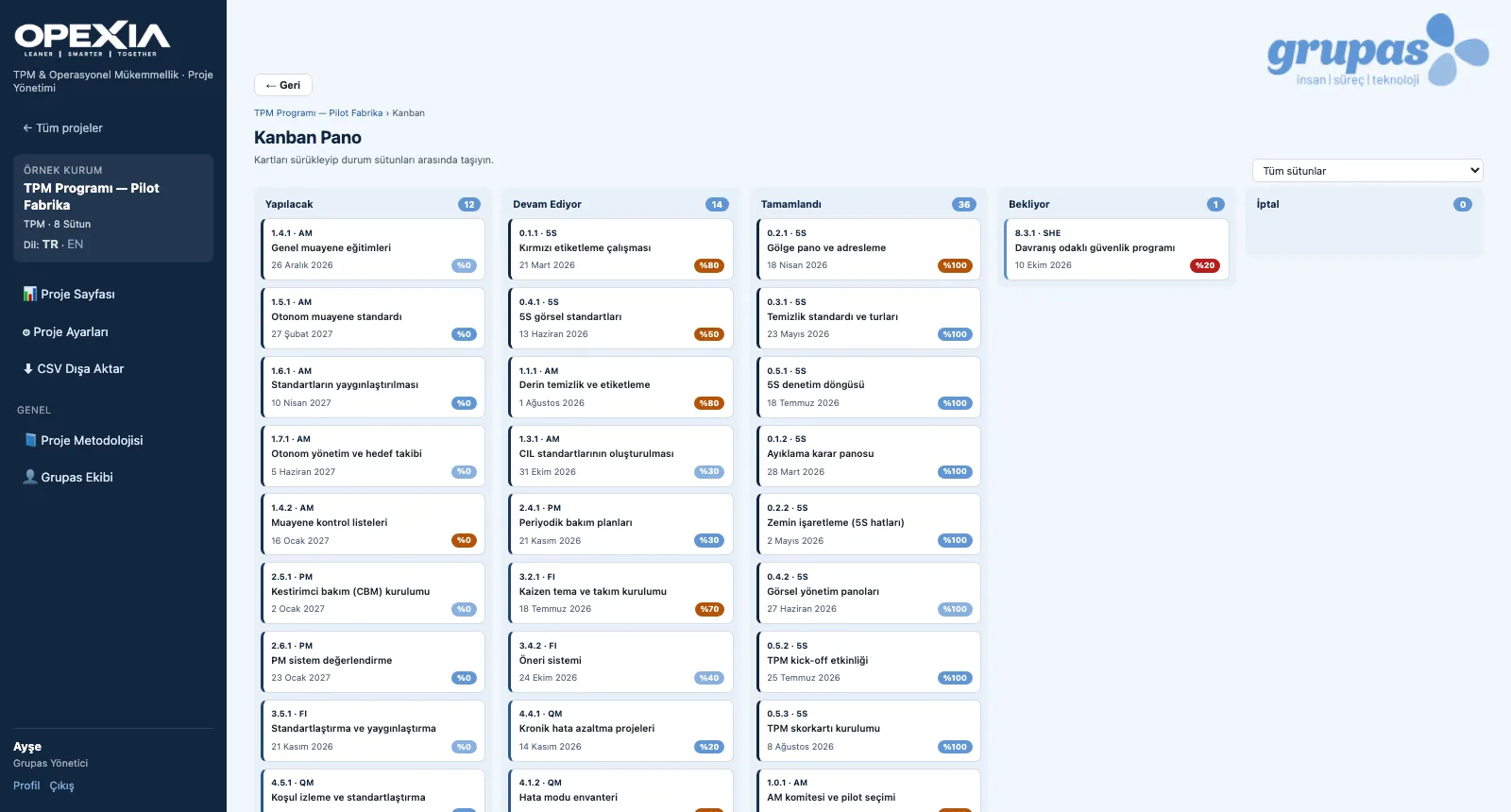
Task: Select TR language option
Action: 50,245
